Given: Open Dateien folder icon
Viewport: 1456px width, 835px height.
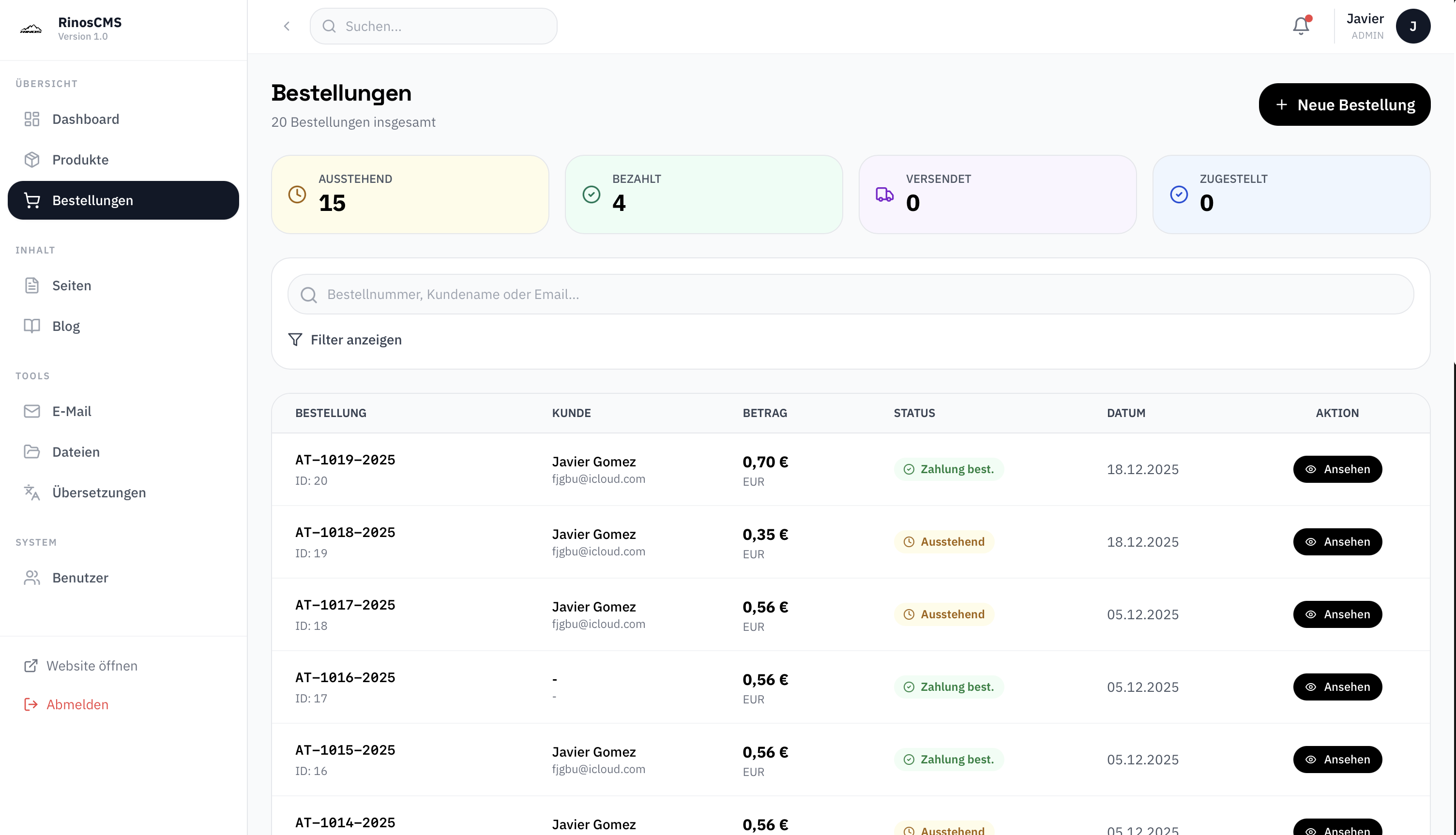Looking at the screenshot, I should 32,452.
